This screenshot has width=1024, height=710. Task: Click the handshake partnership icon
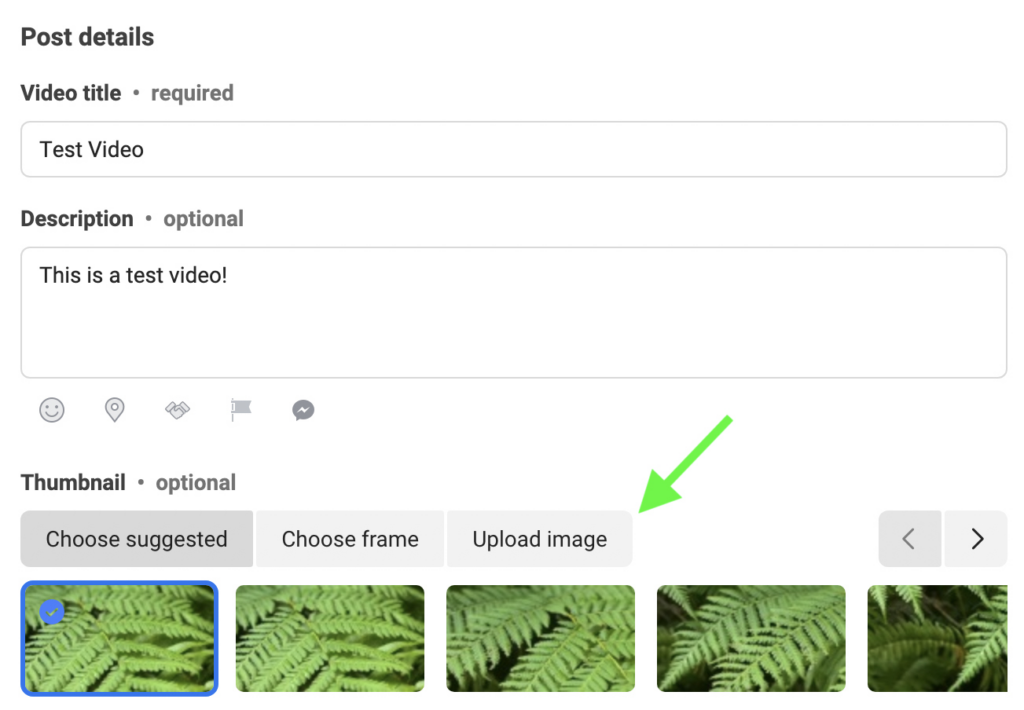click(177, 410)
